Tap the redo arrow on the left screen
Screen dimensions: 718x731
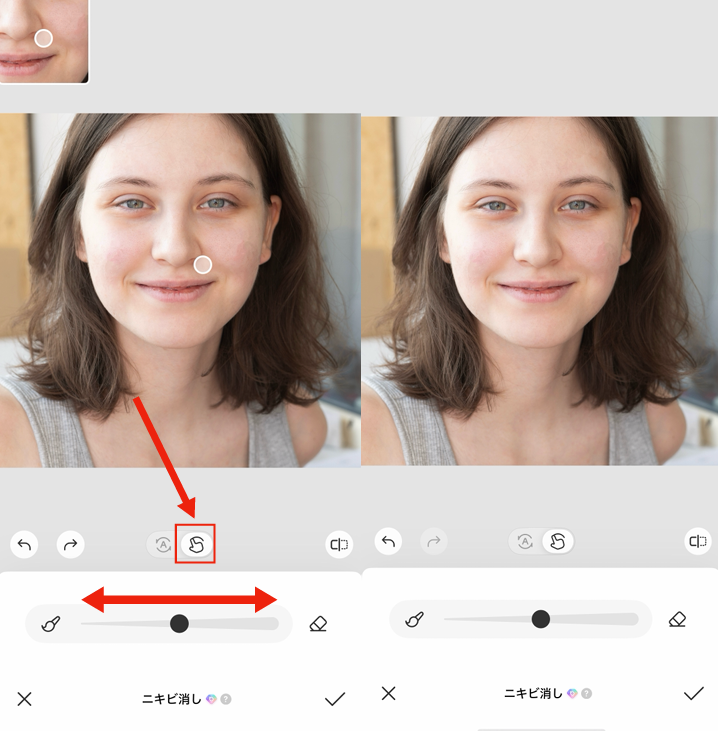pos(70,545)
